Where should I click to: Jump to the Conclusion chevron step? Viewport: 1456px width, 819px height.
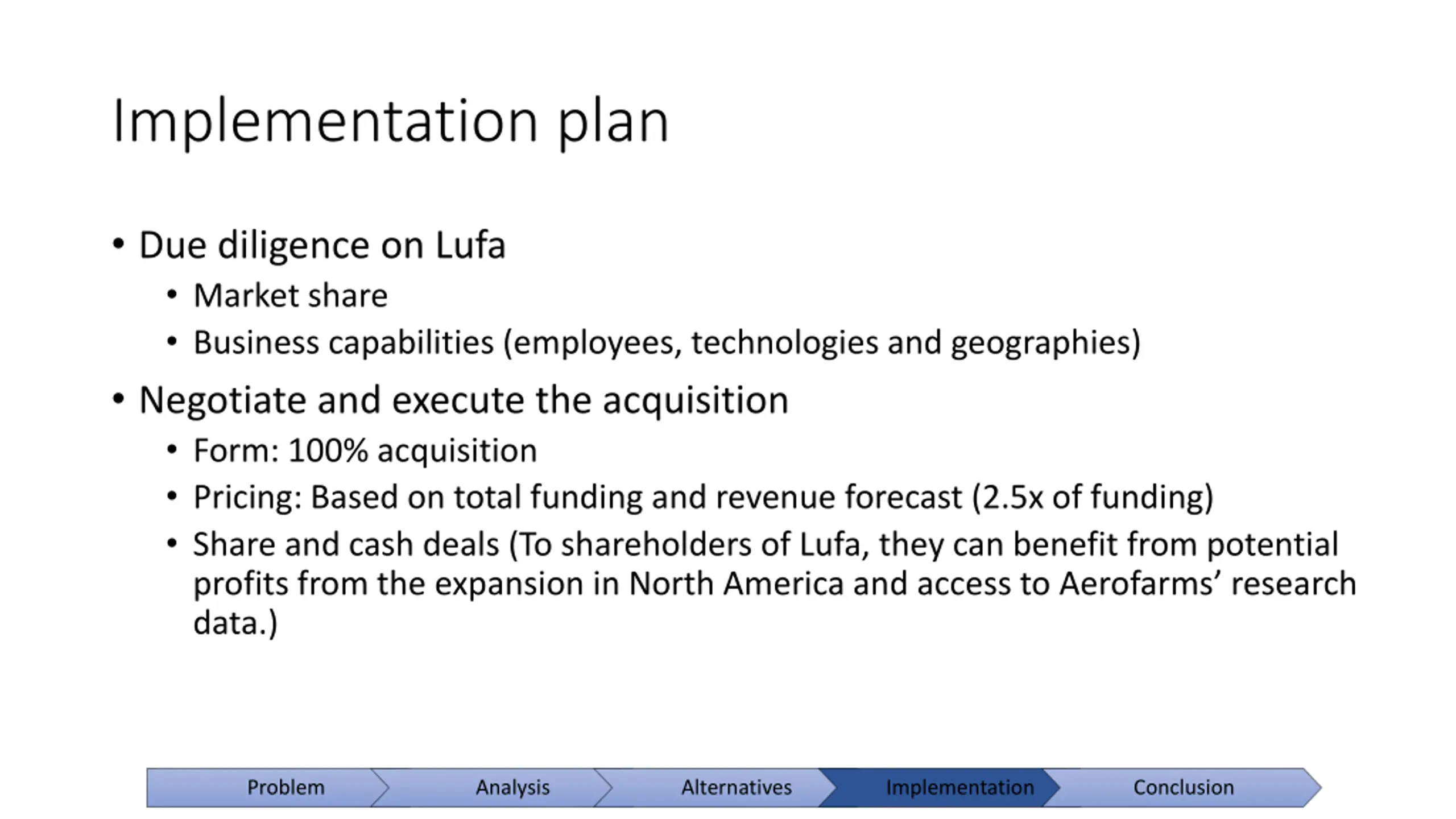click(1183, 787)
